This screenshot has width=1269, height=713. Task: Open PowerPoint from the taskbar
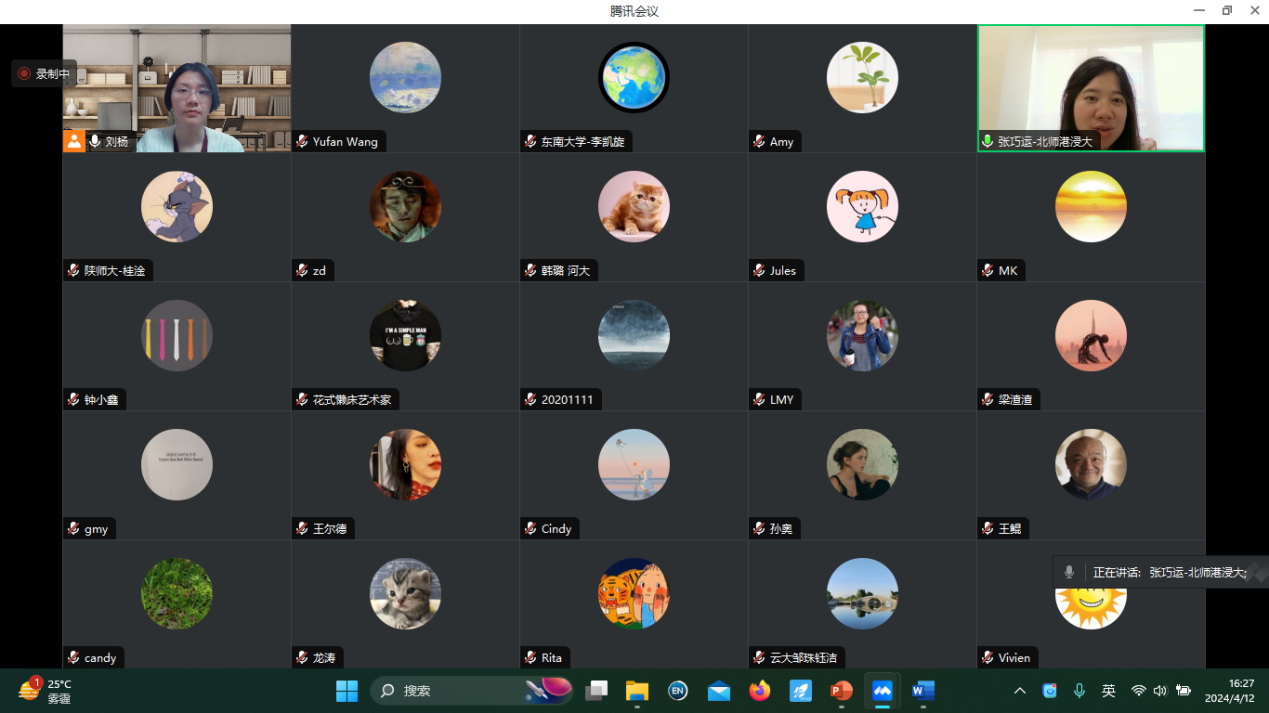(x=841, y=691)
